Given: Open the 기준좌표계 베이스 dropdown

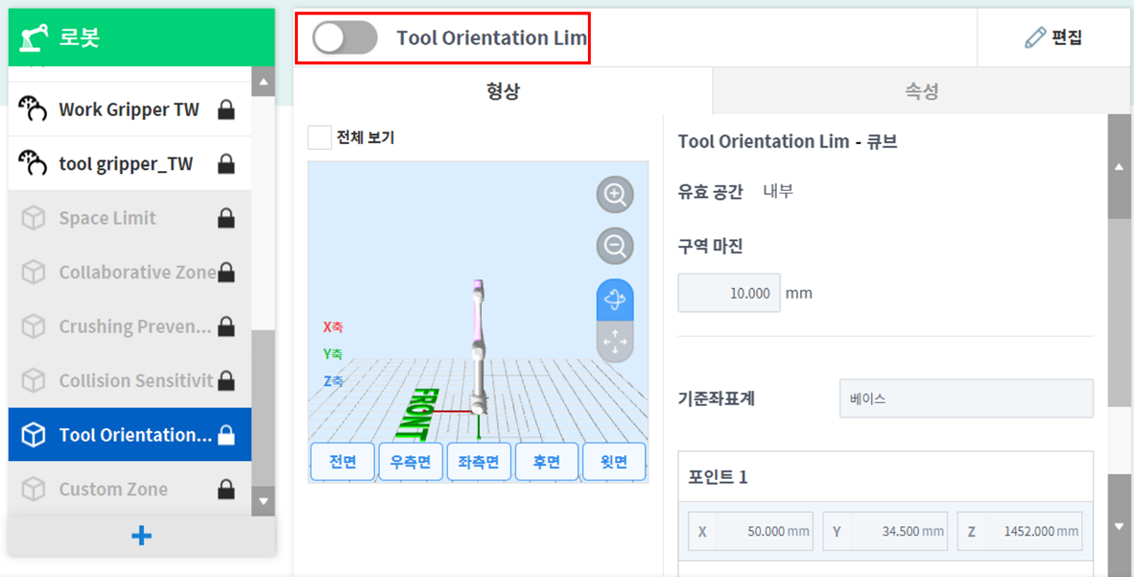Looking at the screenshot, I should 965,398.
